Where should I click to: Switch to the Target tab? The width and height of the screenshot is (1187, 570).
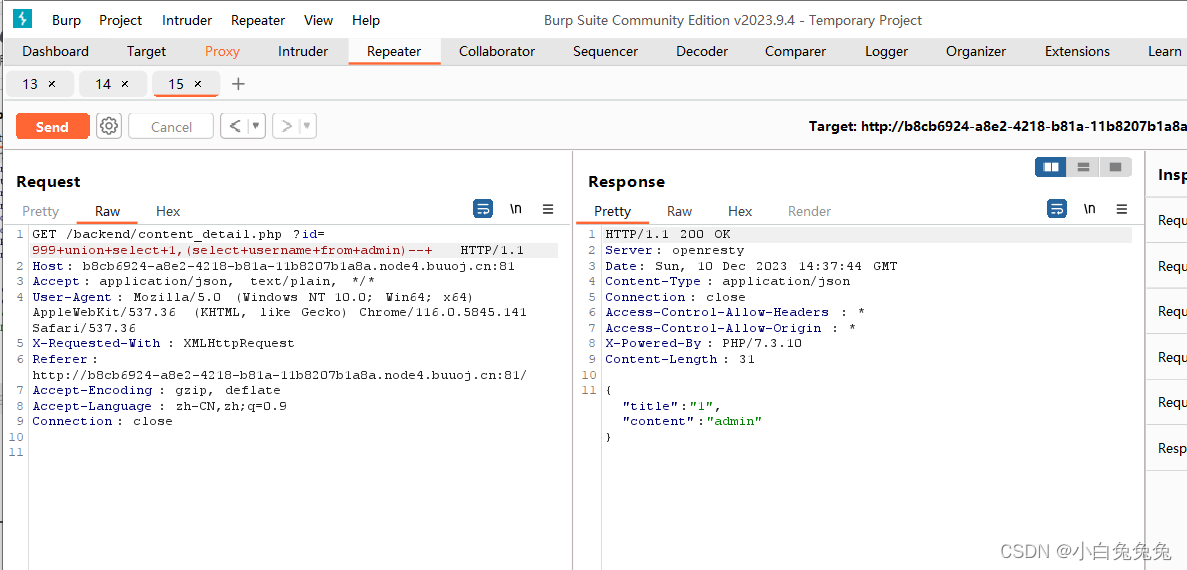(146, 51)
